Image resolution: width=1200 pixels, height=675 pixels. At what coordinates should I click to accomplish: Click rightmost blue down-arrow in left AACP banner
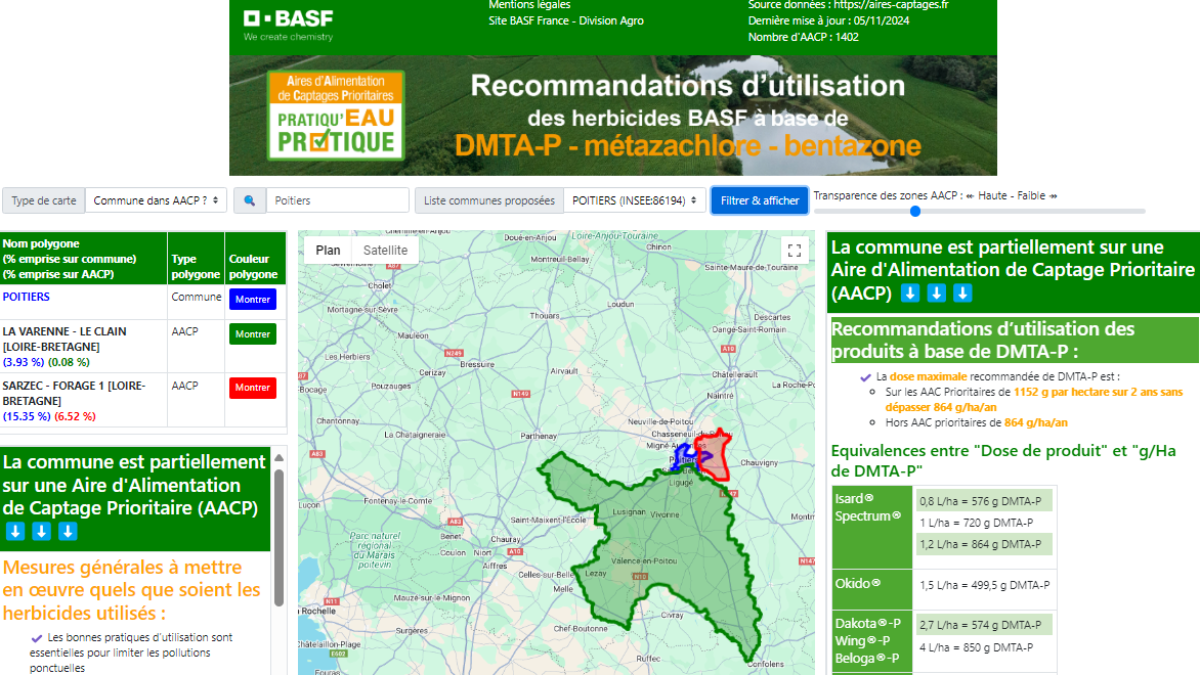pyautogui.click(x=67, y=531)
